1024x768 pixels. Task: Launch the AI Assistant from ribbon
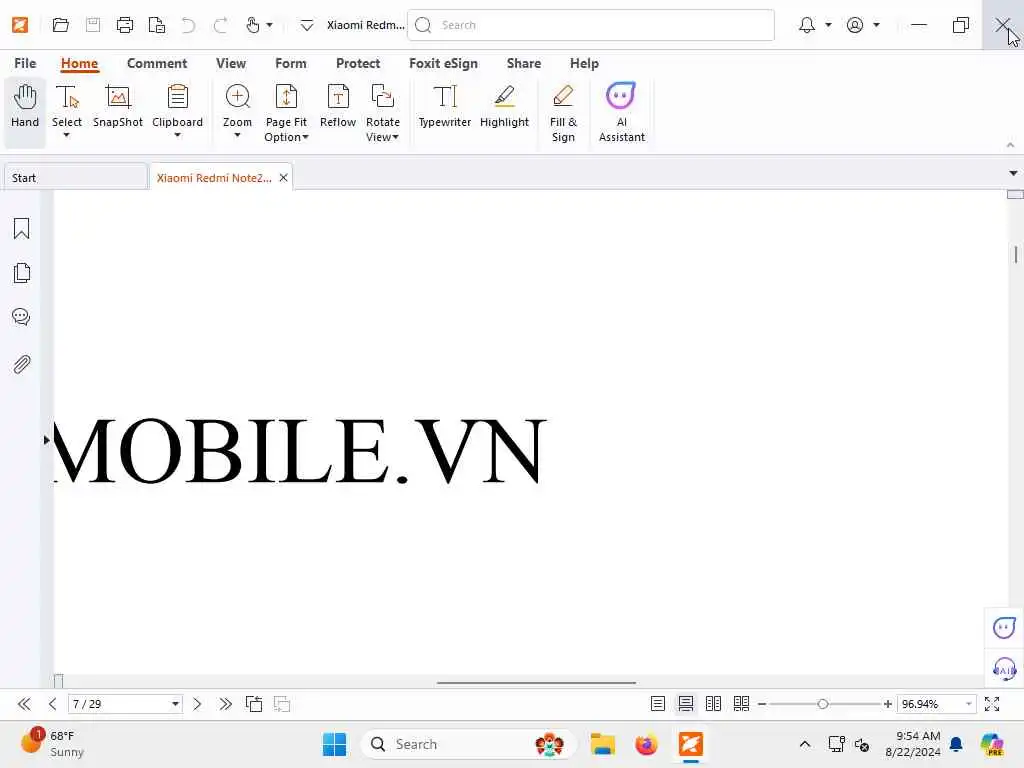point(622,112)
